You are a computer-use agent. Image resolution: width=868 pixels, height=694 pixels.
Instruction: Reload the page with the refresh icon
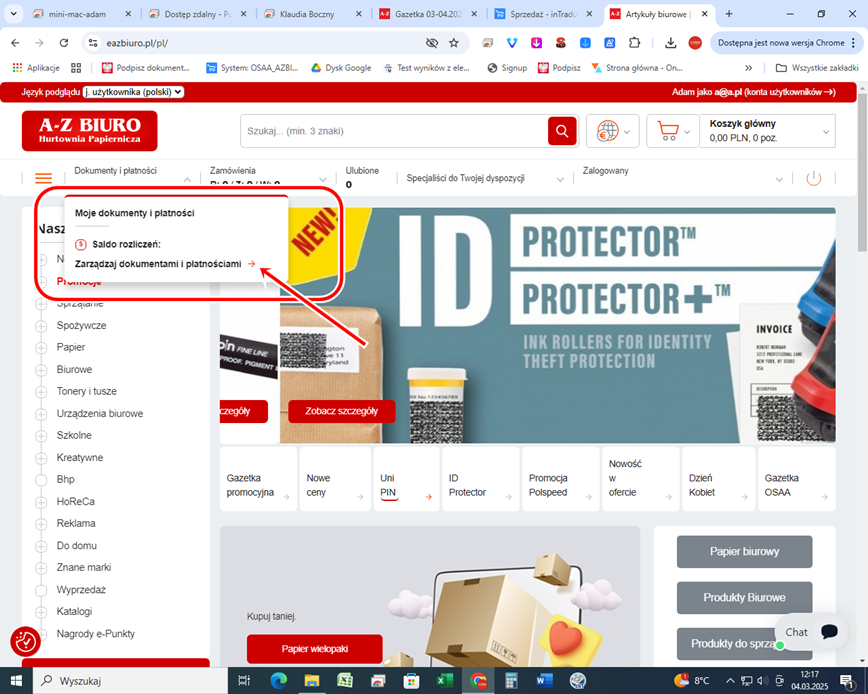point(64,43)
